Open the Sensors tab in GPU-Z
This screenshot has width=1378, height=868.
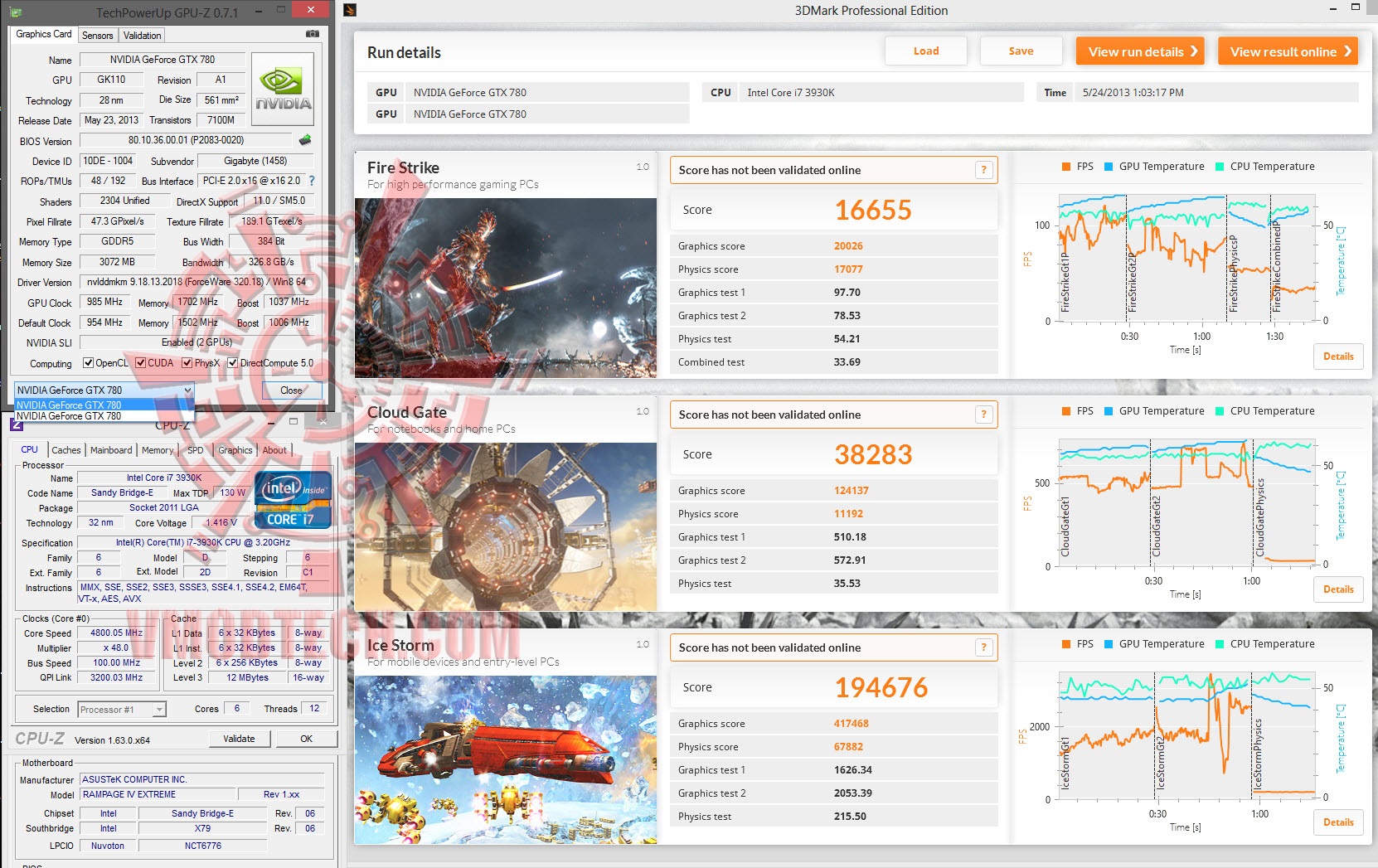(98, 36)
